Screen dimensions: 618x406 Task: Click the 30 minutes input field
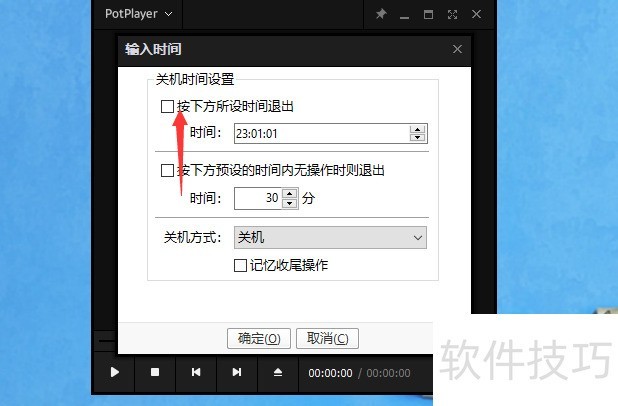tap(258, 198)
